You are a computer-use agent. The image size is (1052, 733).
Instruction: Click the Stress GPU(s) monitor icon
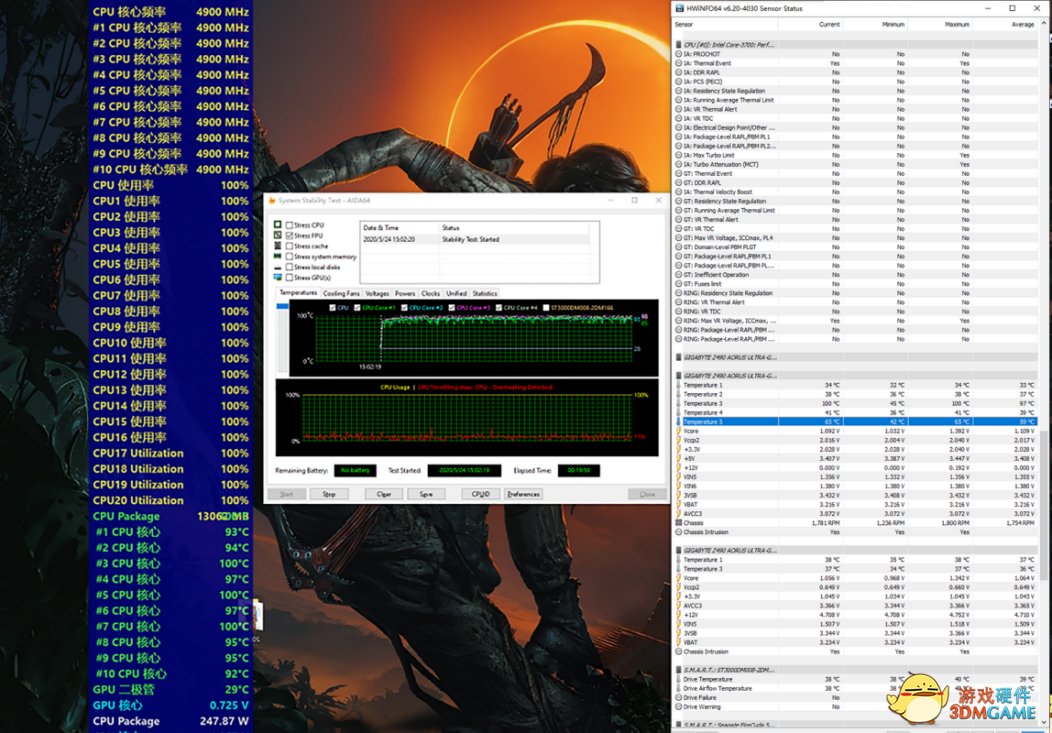pyautogui.click(x=278, y=277)
